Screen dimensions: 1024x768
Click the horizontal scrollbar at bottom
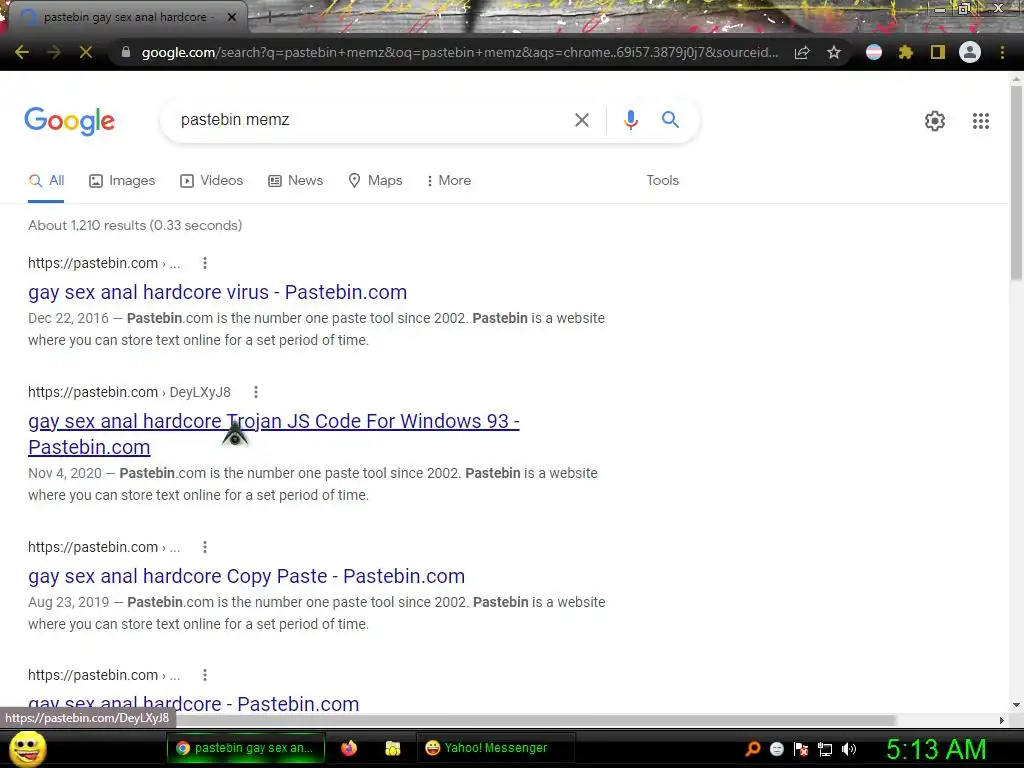click(536, 720)
